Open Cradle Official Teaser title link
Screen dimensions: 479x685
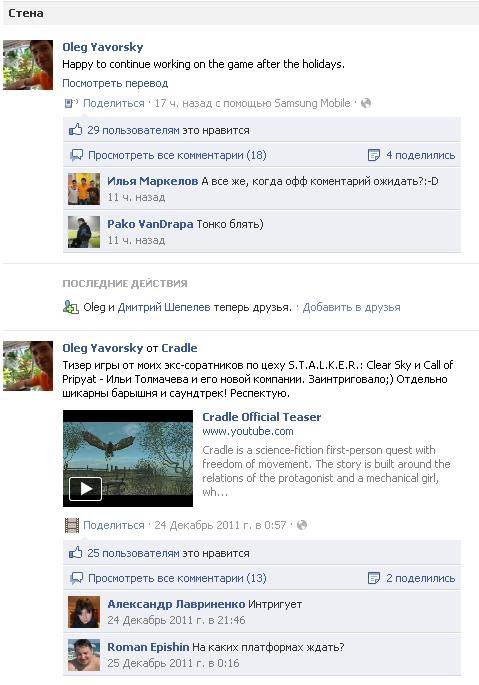pyautogui.click(x=261, y=417)
